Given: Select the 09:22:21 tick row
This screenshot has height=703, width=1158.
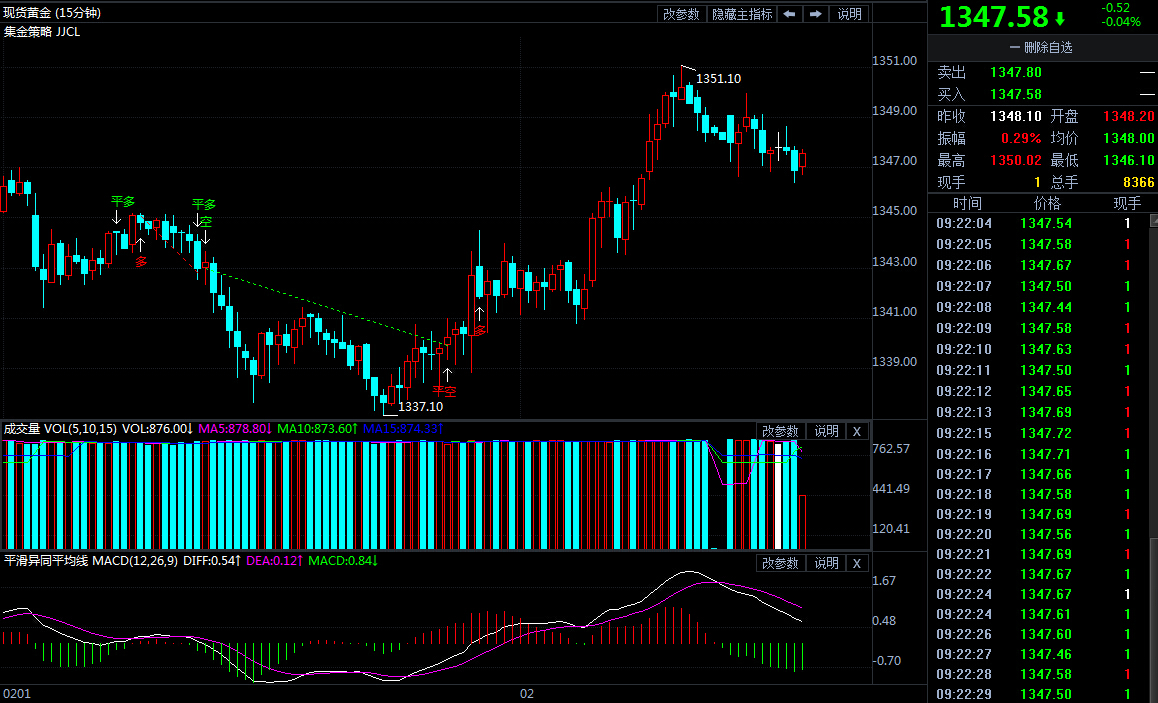Looking at the screenshot, I should pyautogui.click(x=1038, y=554).
